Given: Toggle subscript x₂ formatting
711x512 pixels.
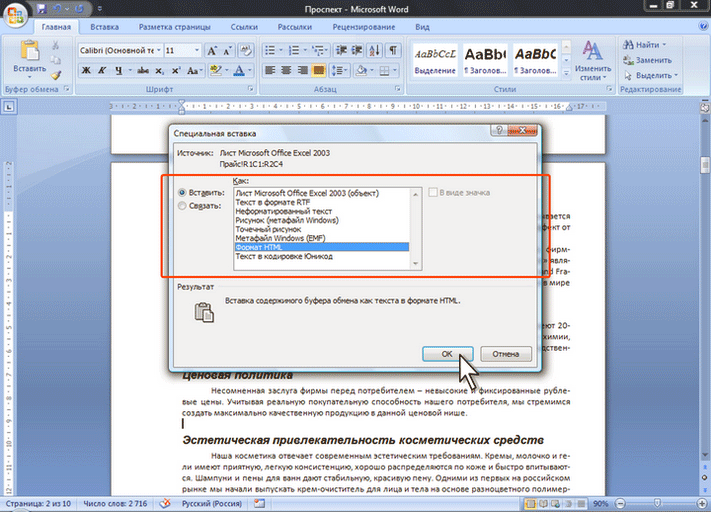Looking at the screenshot, I should click(x=159, y=70).
